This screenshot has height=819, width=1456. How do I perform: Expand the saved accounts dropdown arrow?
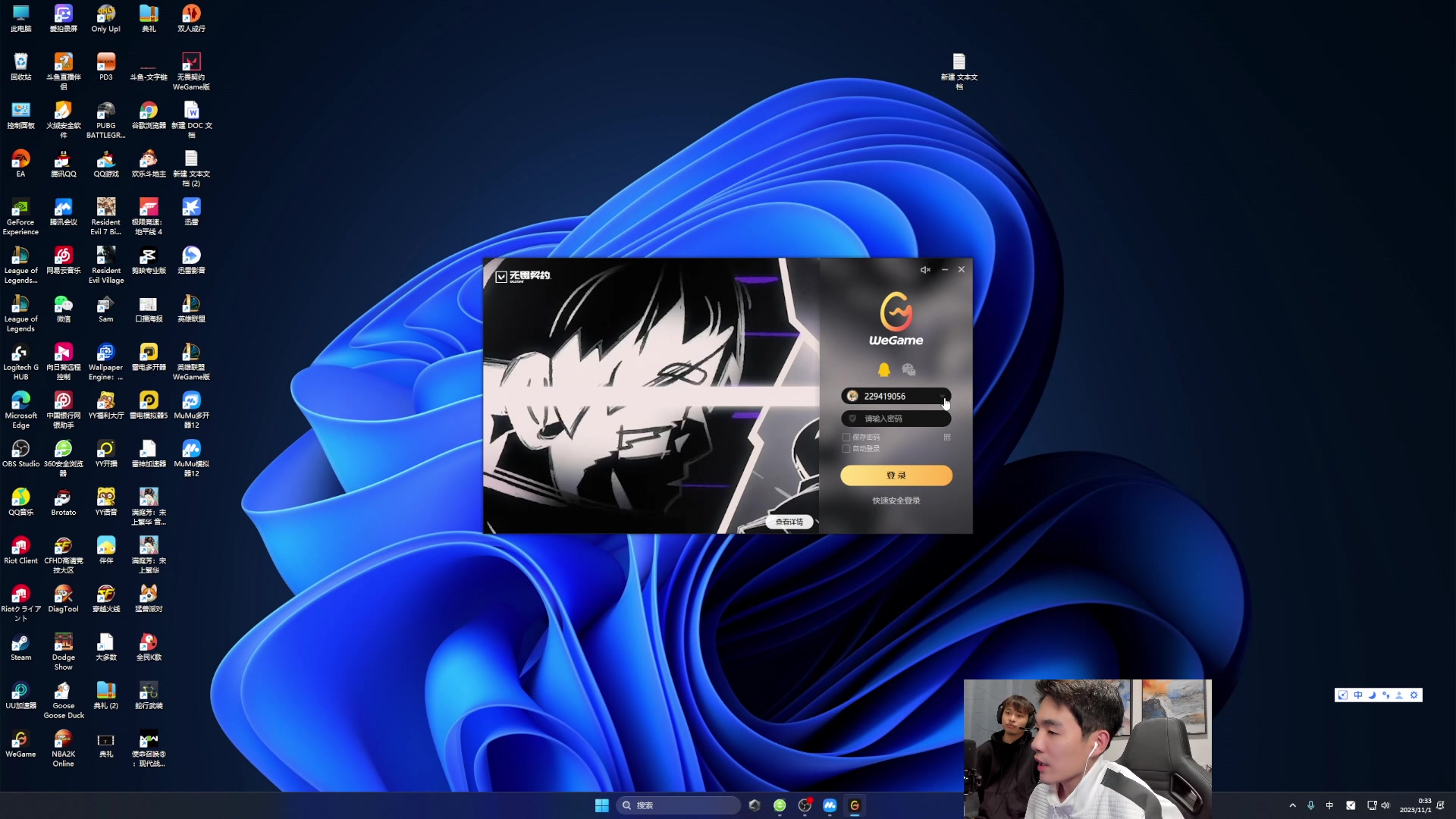point(943,396)
